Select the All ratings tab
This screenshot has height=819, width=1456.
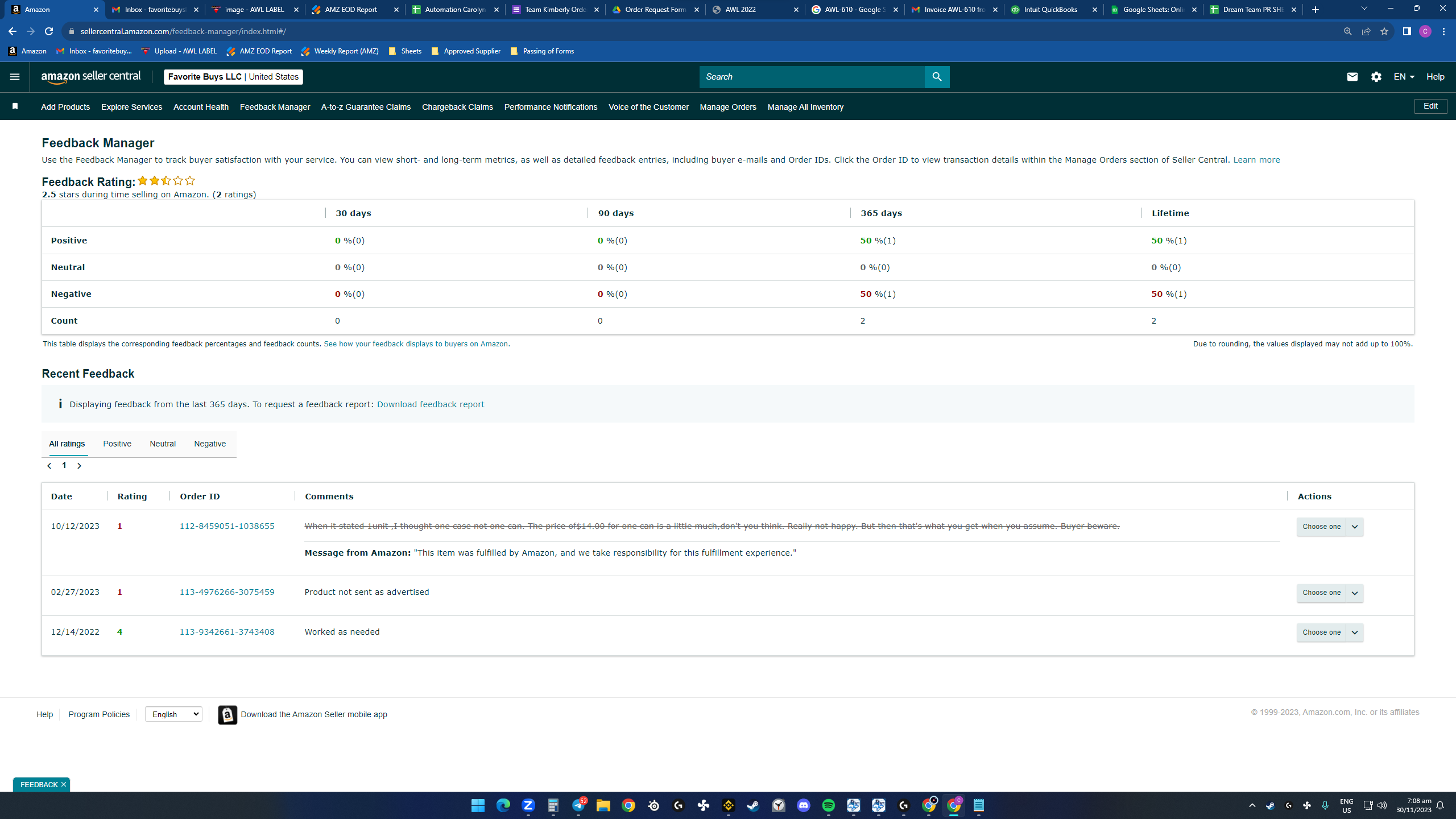coord(67,444)
